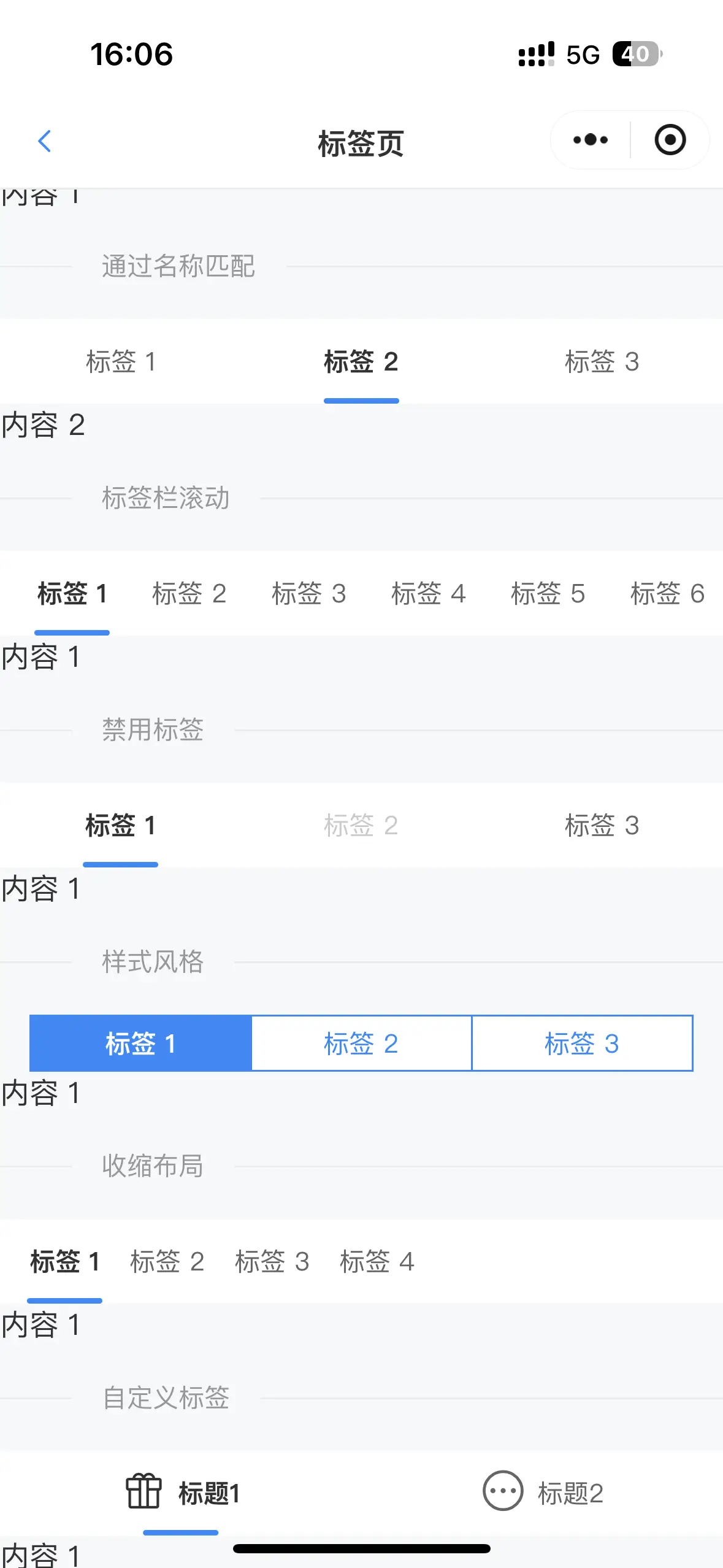Choose 标签 6 in the scrolling tab bar
This screenshot has width=723, height=1568.
pos(668,593)
